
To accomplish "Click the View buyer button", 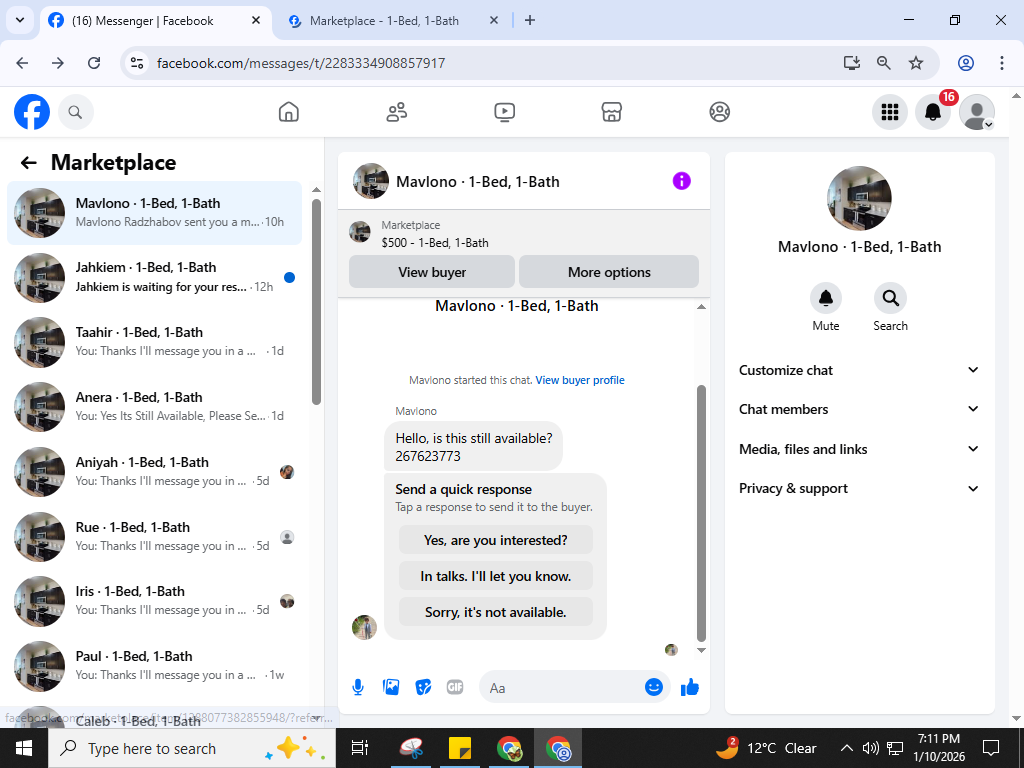I will (432, 272).
